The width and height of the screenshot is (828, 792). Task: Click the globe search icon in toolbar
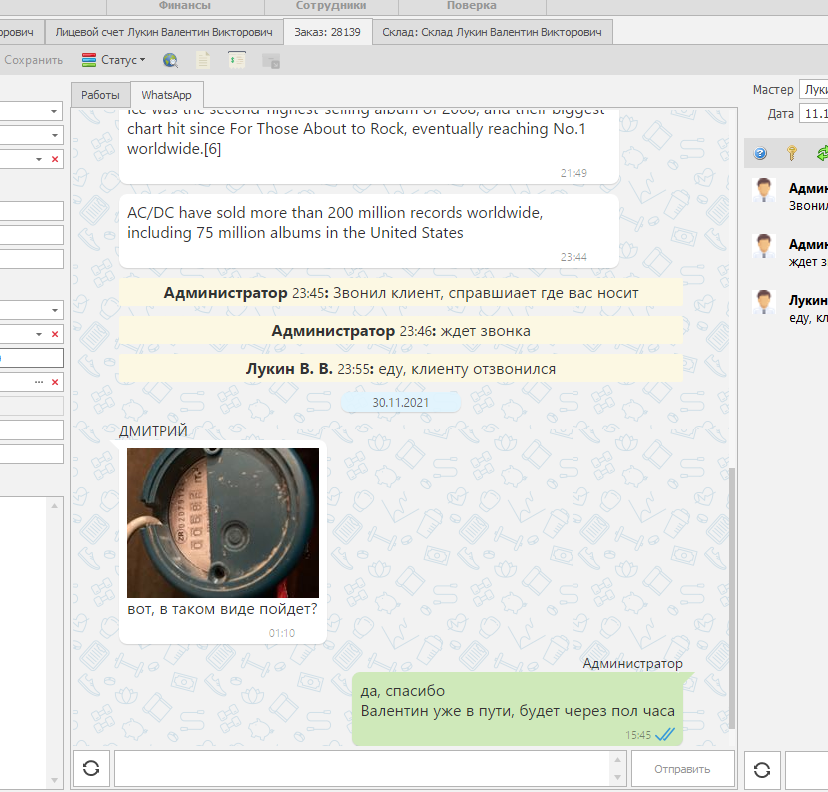[x=171, y=60]
